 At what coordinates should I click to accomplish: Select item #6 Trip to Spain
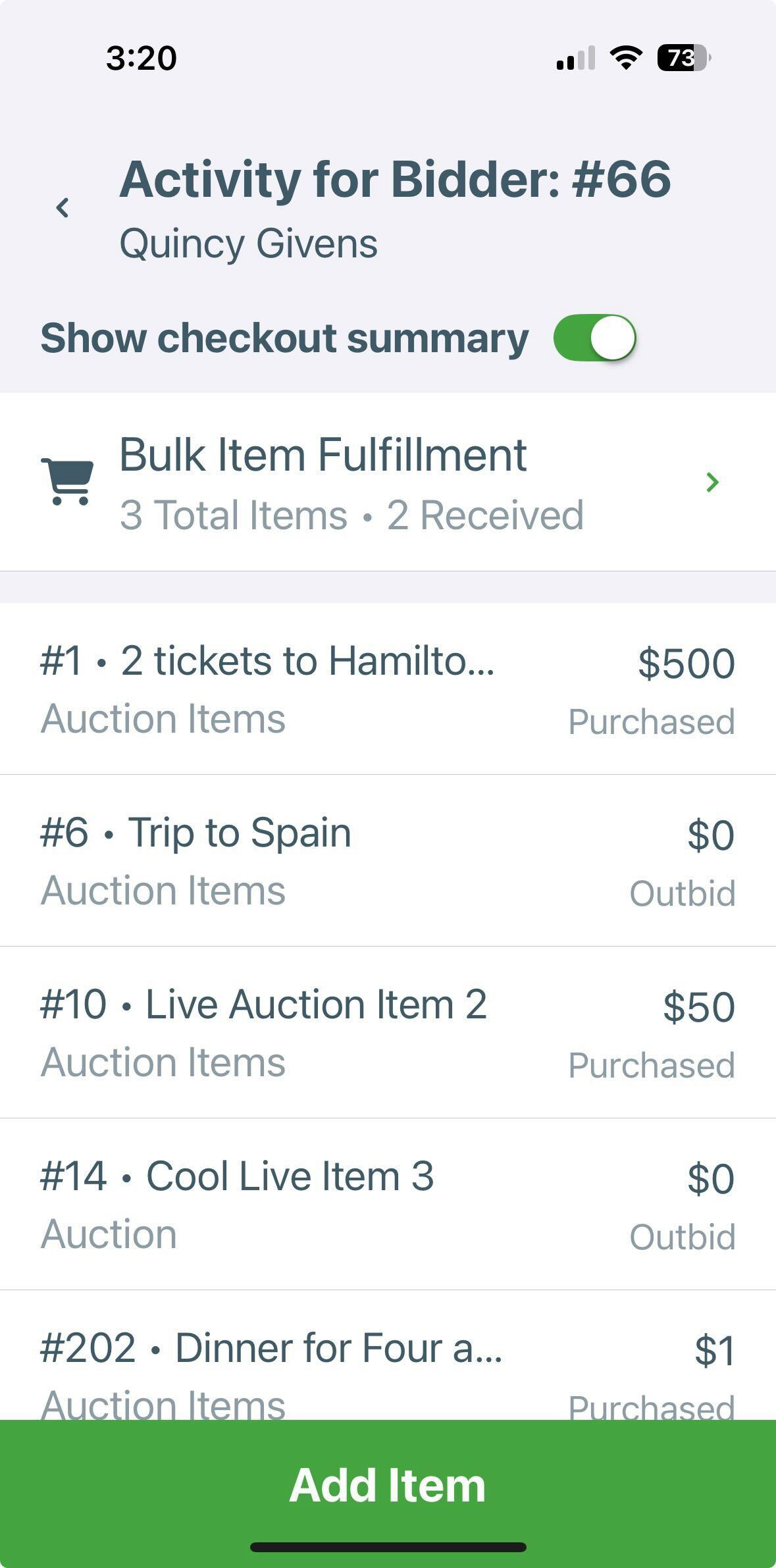pyautogui.click(x=388, y=860)
